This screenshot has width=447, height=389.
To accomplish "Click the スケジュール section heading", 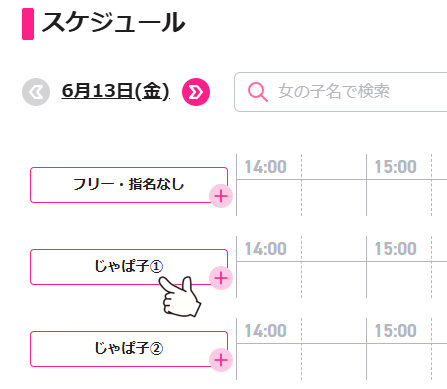I will pyautogui.click(x=113, y=23).
